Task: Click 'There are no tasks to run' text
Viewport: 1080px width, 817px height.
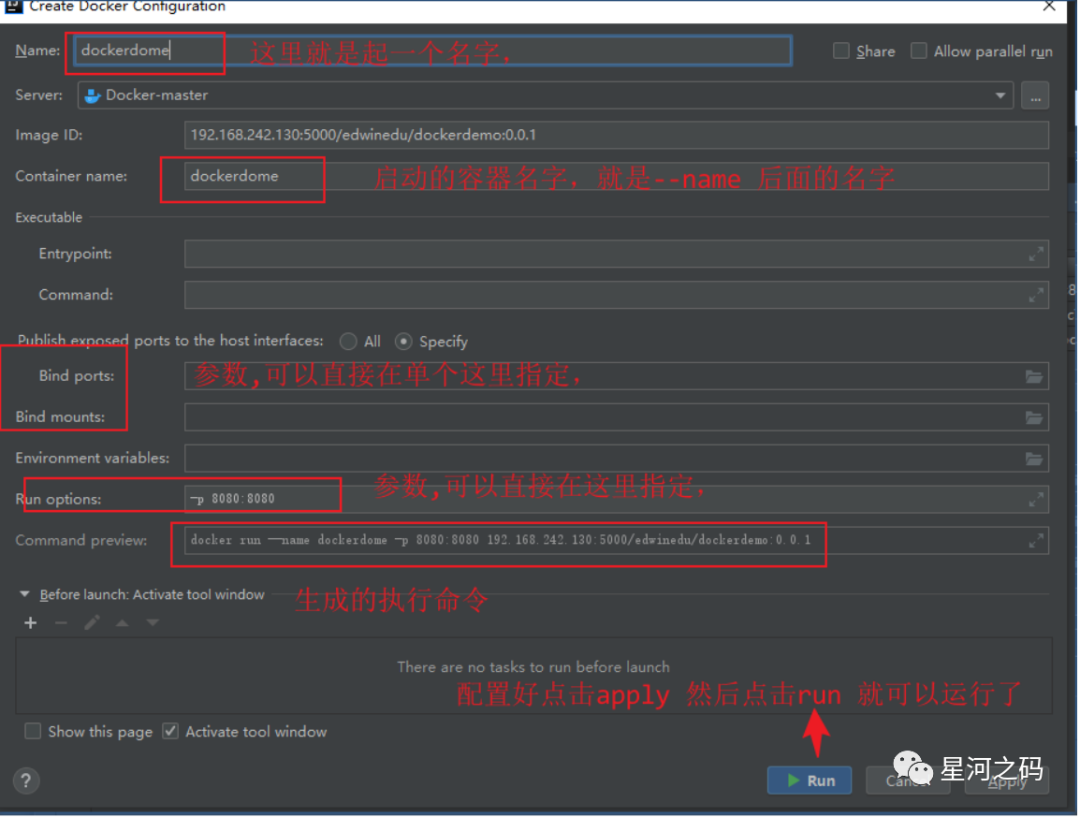Action: [x=533, y=667]
